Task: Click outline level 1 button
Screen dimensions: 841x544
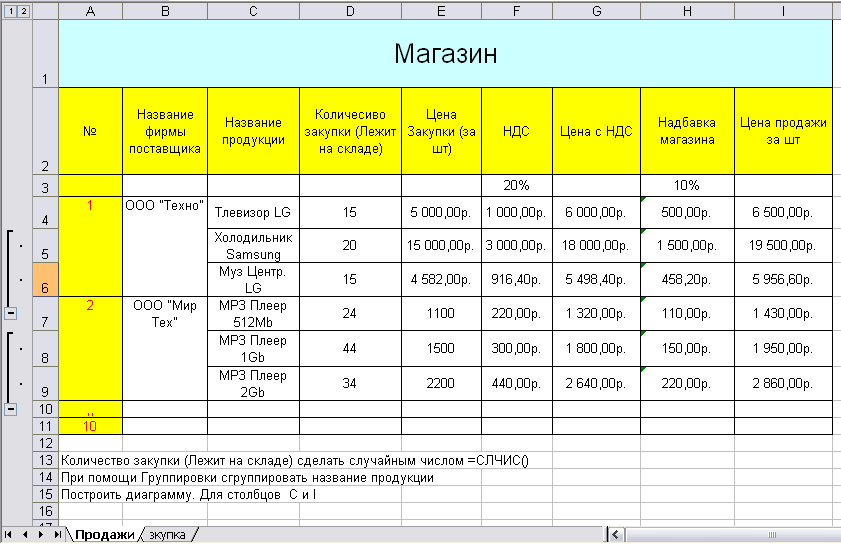Action: coord(10,11)
